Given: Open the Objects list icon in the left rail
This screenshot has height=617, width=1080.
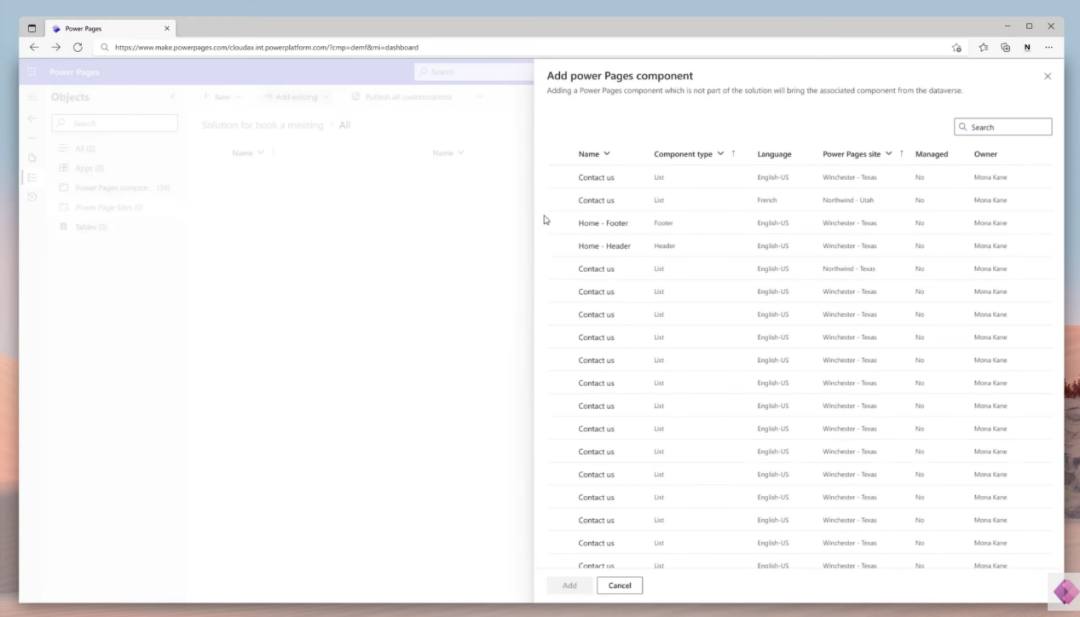Looking at the screenshot, I should coord(32,178).
